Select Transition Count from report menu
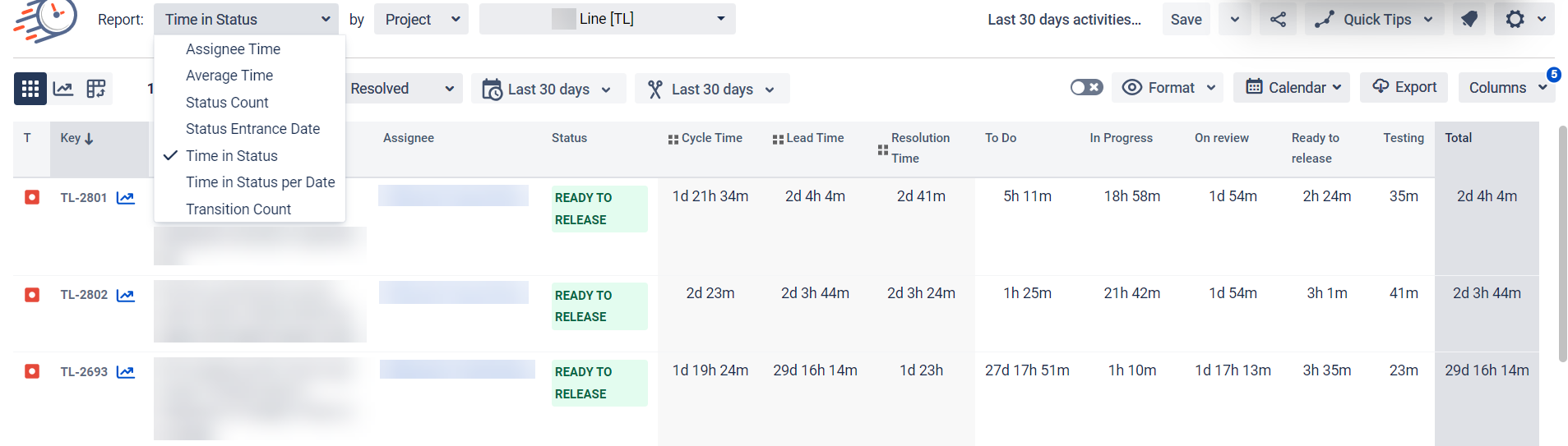Screen dimensions: 1568x446 pyautogui.click(x=238, y=209)
